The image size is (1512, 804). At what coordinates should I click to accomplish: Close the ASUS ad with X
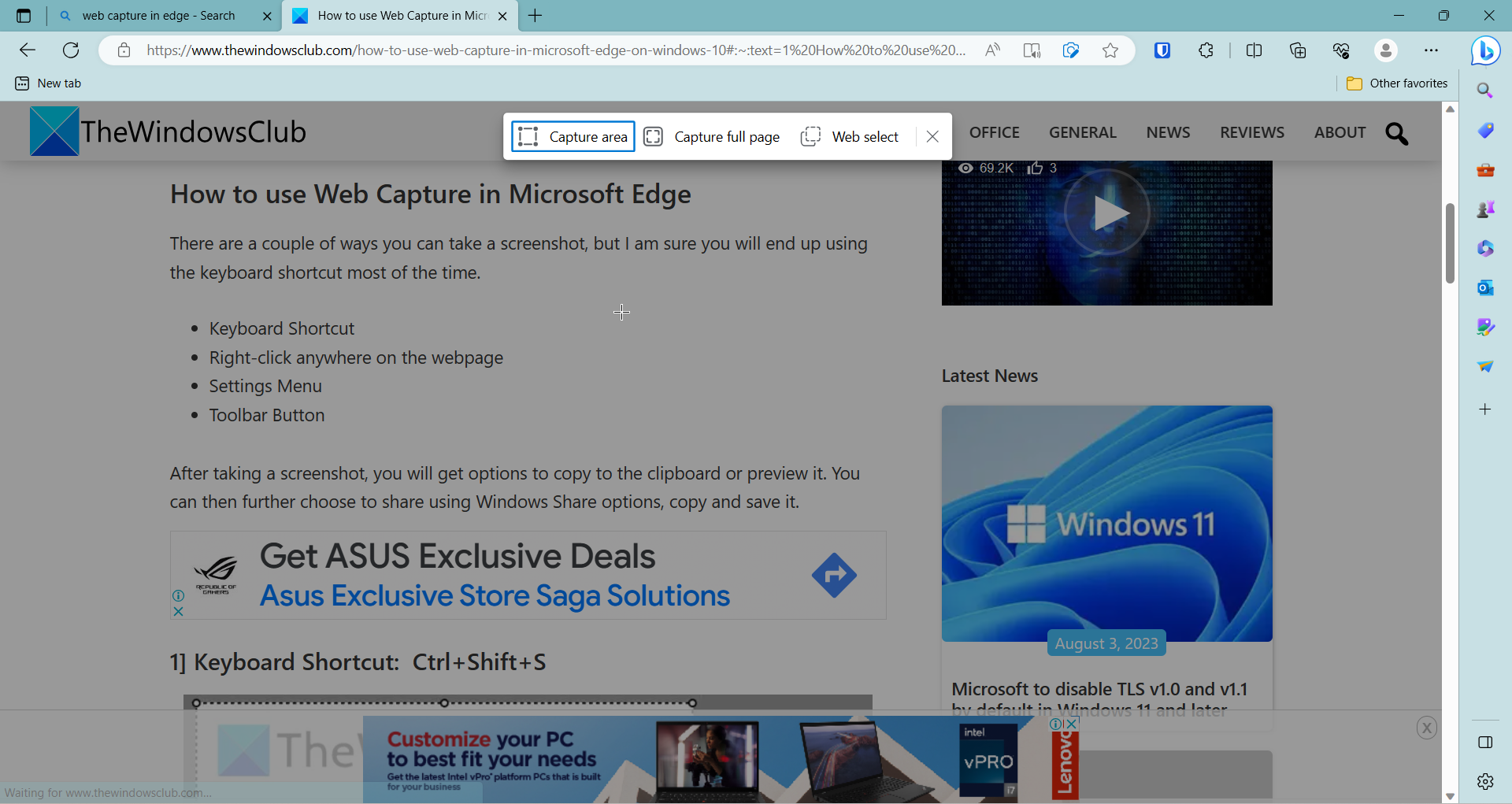178,611
